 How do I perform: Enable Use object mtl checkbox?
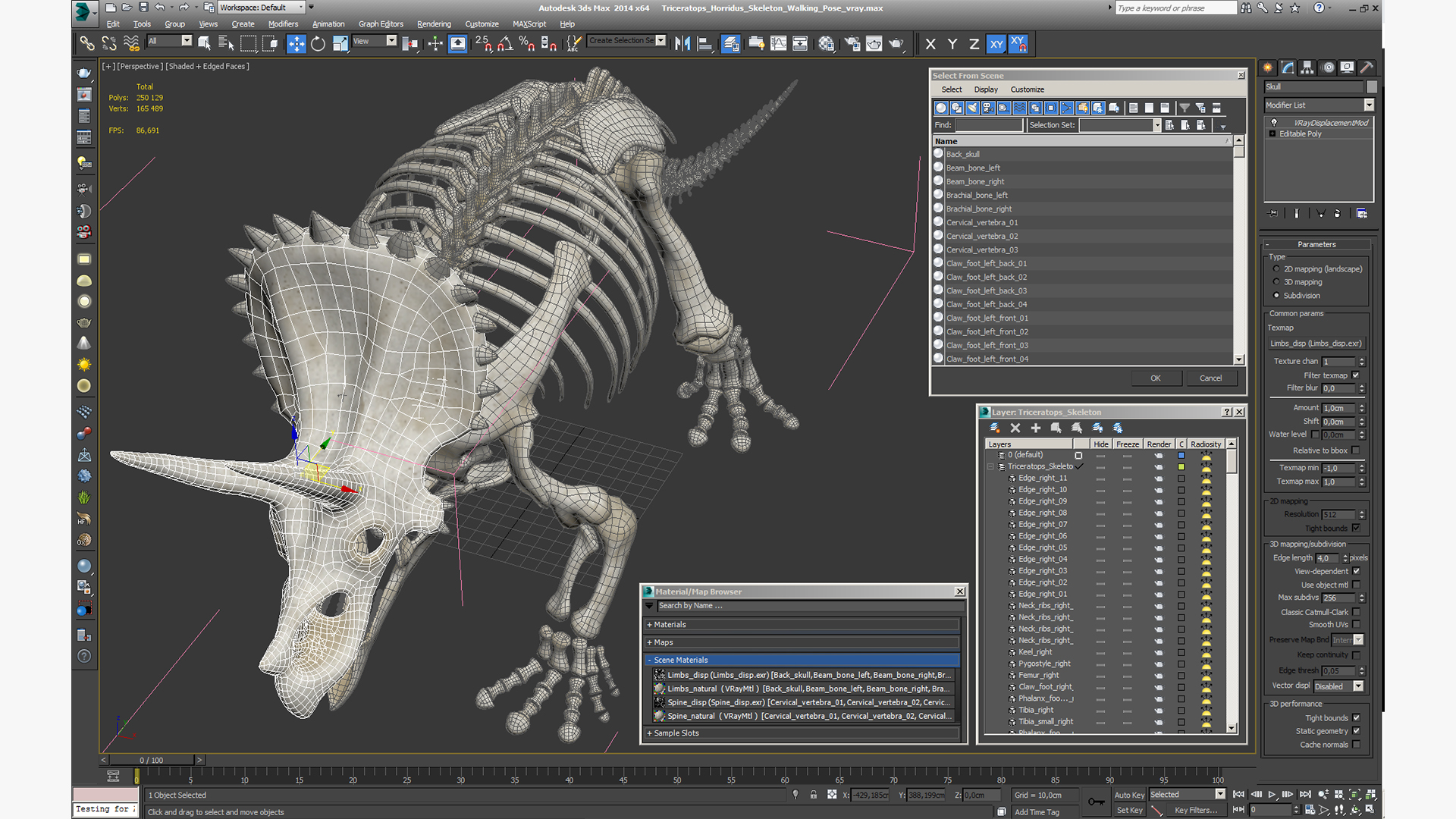[x=1356, y=585]
